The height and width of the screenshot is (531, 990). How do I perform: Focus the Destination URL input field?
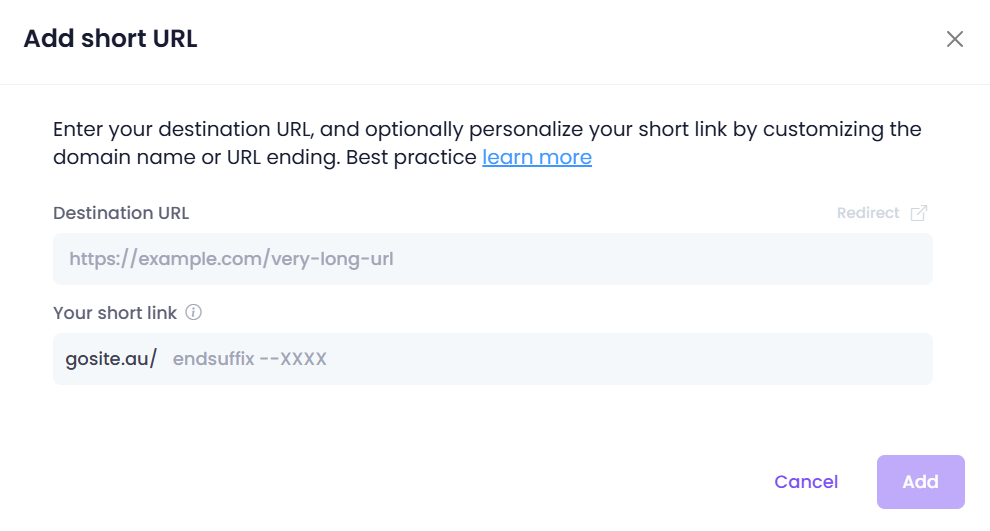pyautogui.click(x=492, y=259)
